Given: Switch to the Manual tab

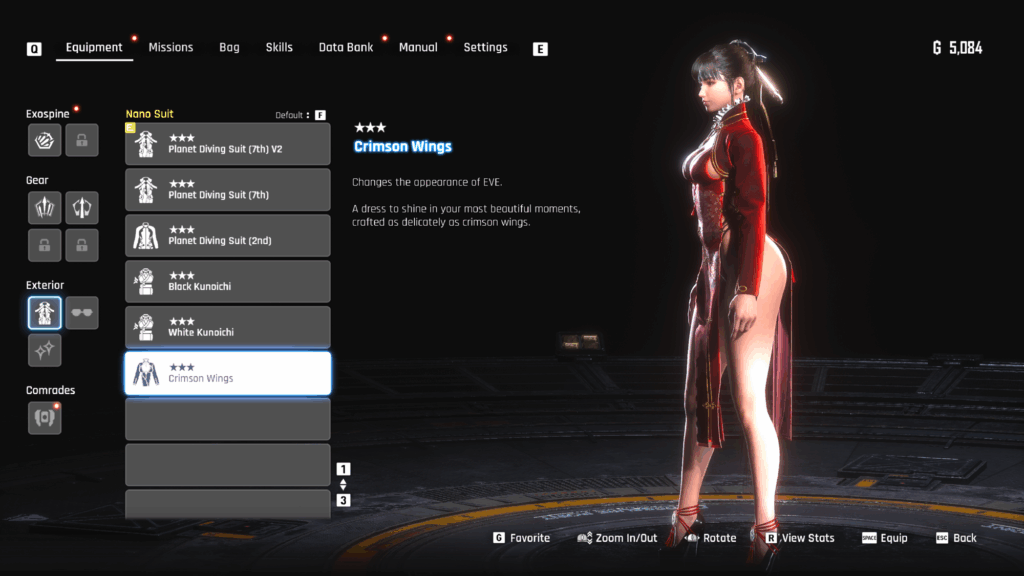Looking at the screenshot, I should click(418, 48).
